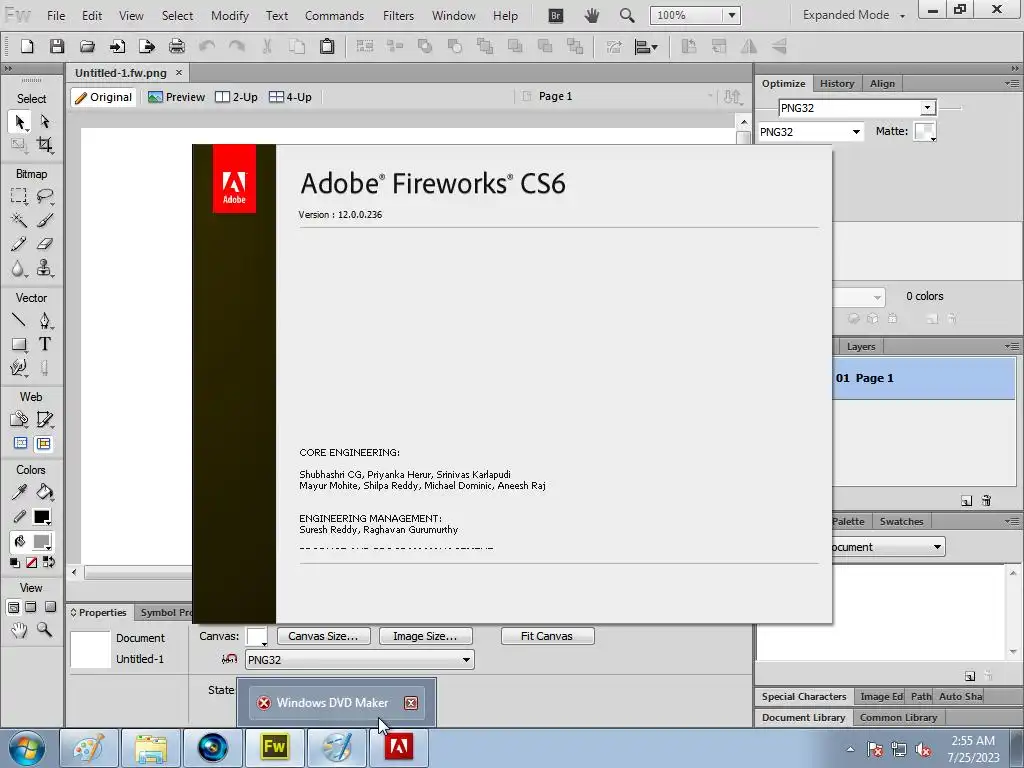The width and height of the screenshot is (1024, 768).
Task: Open Adobe Bridge from the menu bar
Action: click(556, 15)
